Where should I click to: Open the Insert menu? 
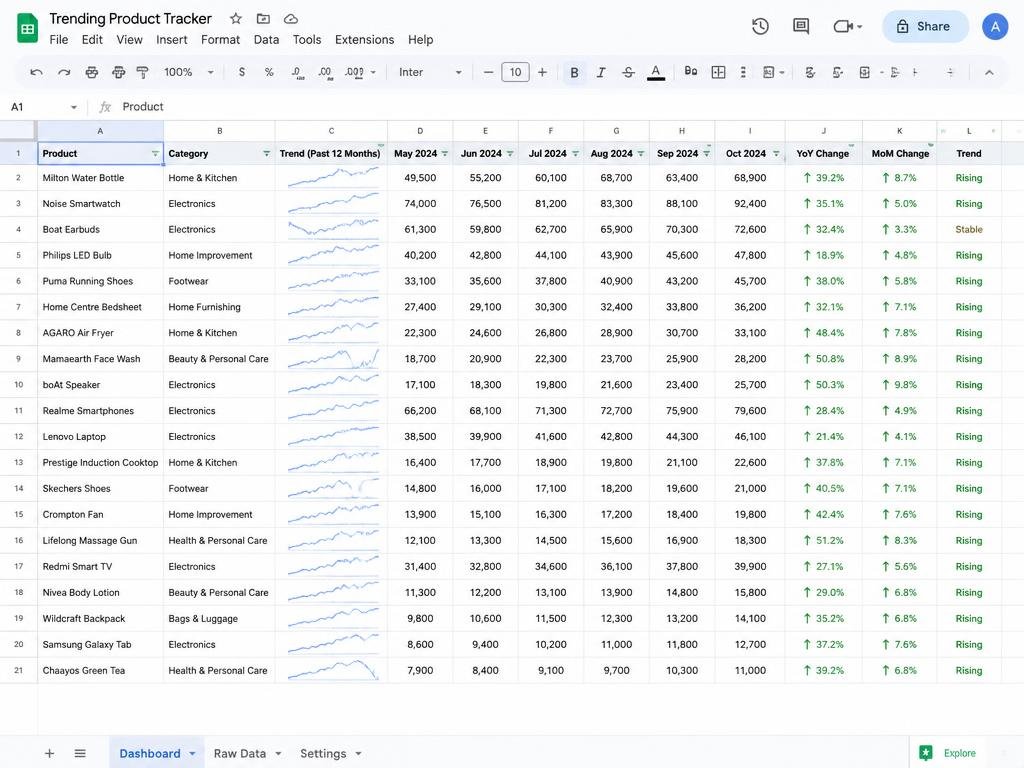pyautogui.click(x=172, y=40)
